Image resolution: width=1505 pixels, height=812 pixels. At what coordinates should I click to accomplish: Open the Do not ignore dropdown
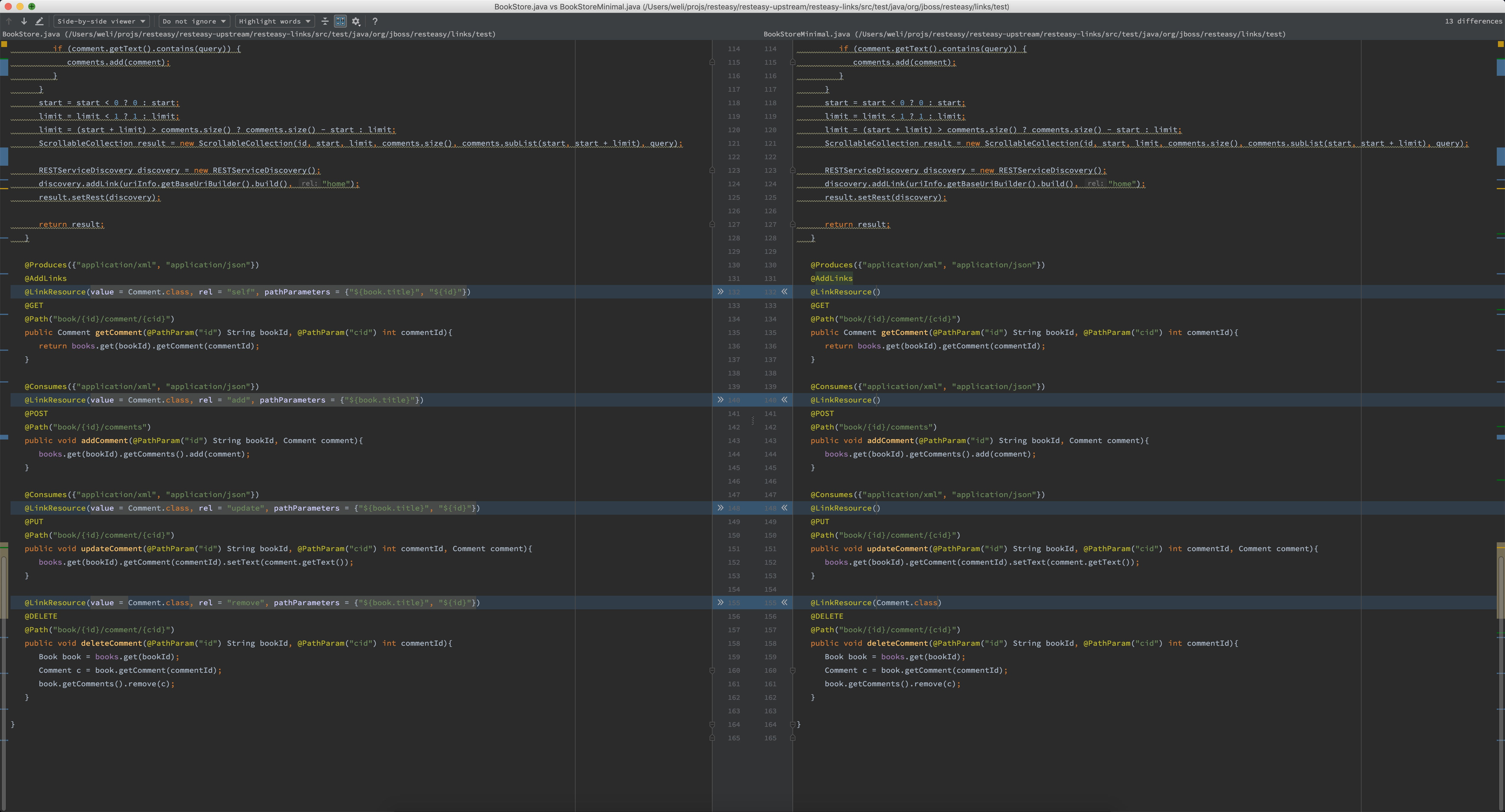194,21
